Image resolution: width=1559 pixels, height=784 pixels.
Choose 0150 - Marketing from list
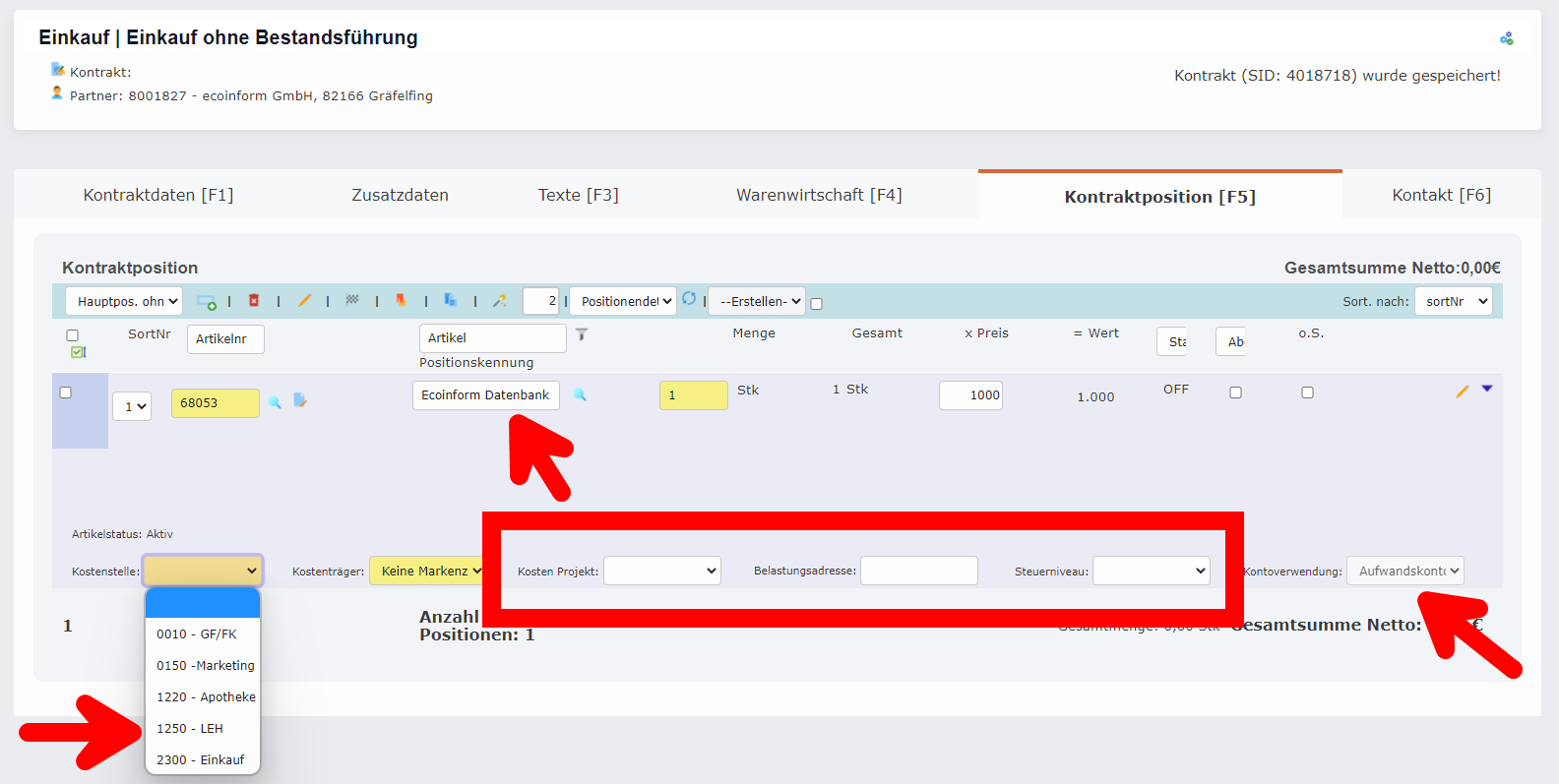click(x=205, y=665)
